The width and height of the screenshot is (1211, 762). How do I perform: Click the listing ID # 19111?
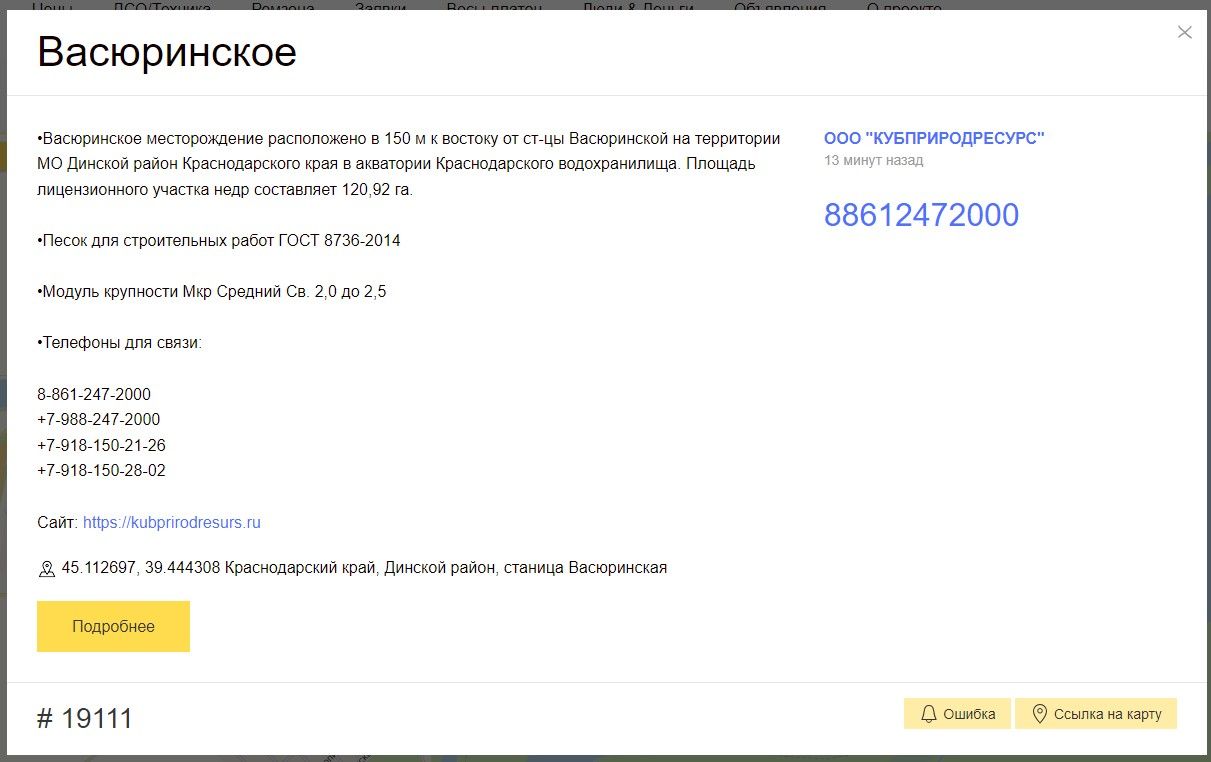point(85,718)
